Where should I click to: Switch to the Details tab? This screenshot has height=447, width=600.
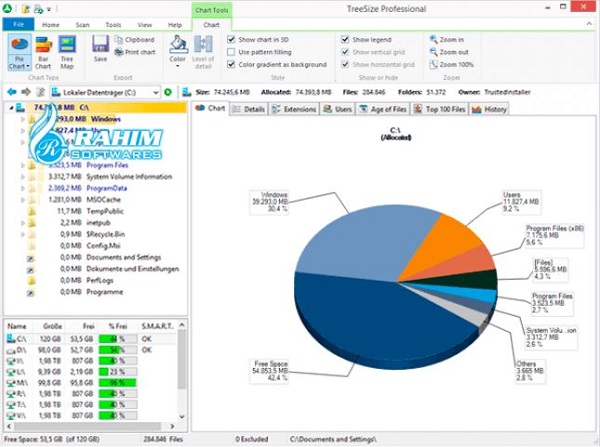coord(249,109)
